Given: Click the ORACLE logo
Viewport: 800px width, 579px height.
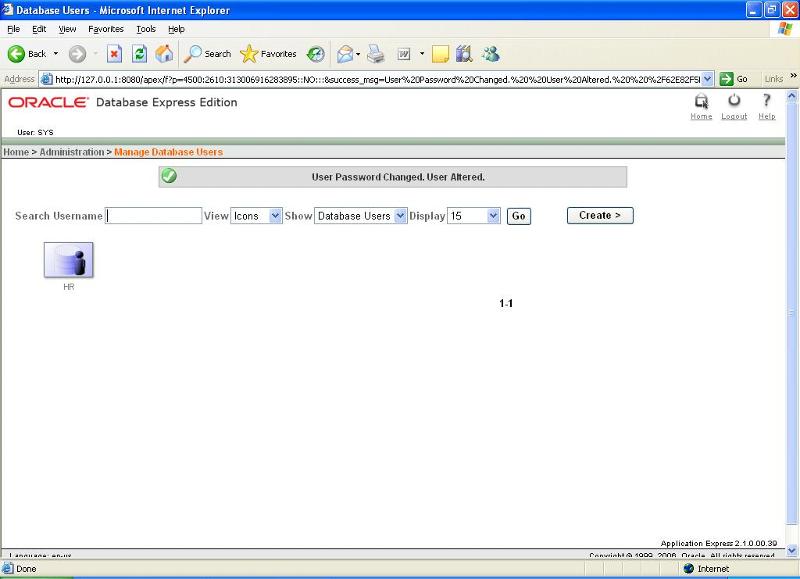Looking at the screenshot, I should (x=48, y=103).
